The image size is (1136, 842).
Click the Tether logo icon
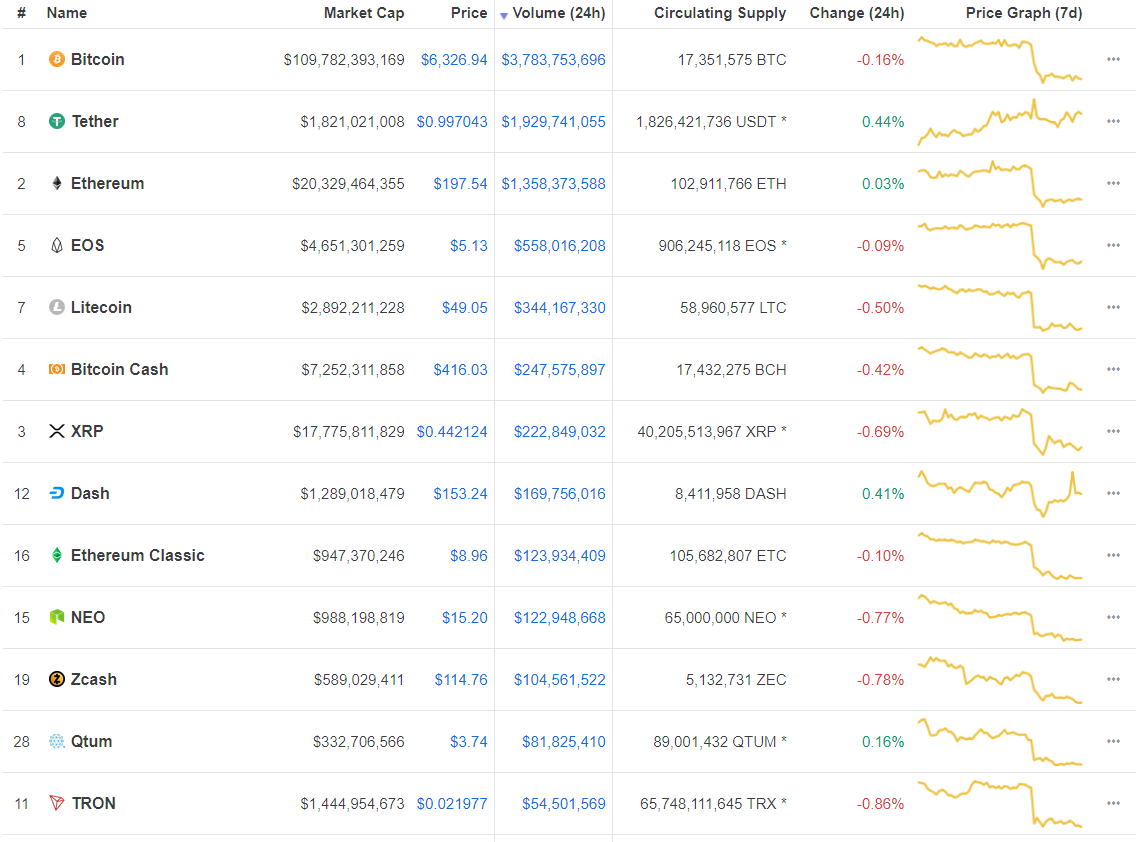[x=57, y=122]
